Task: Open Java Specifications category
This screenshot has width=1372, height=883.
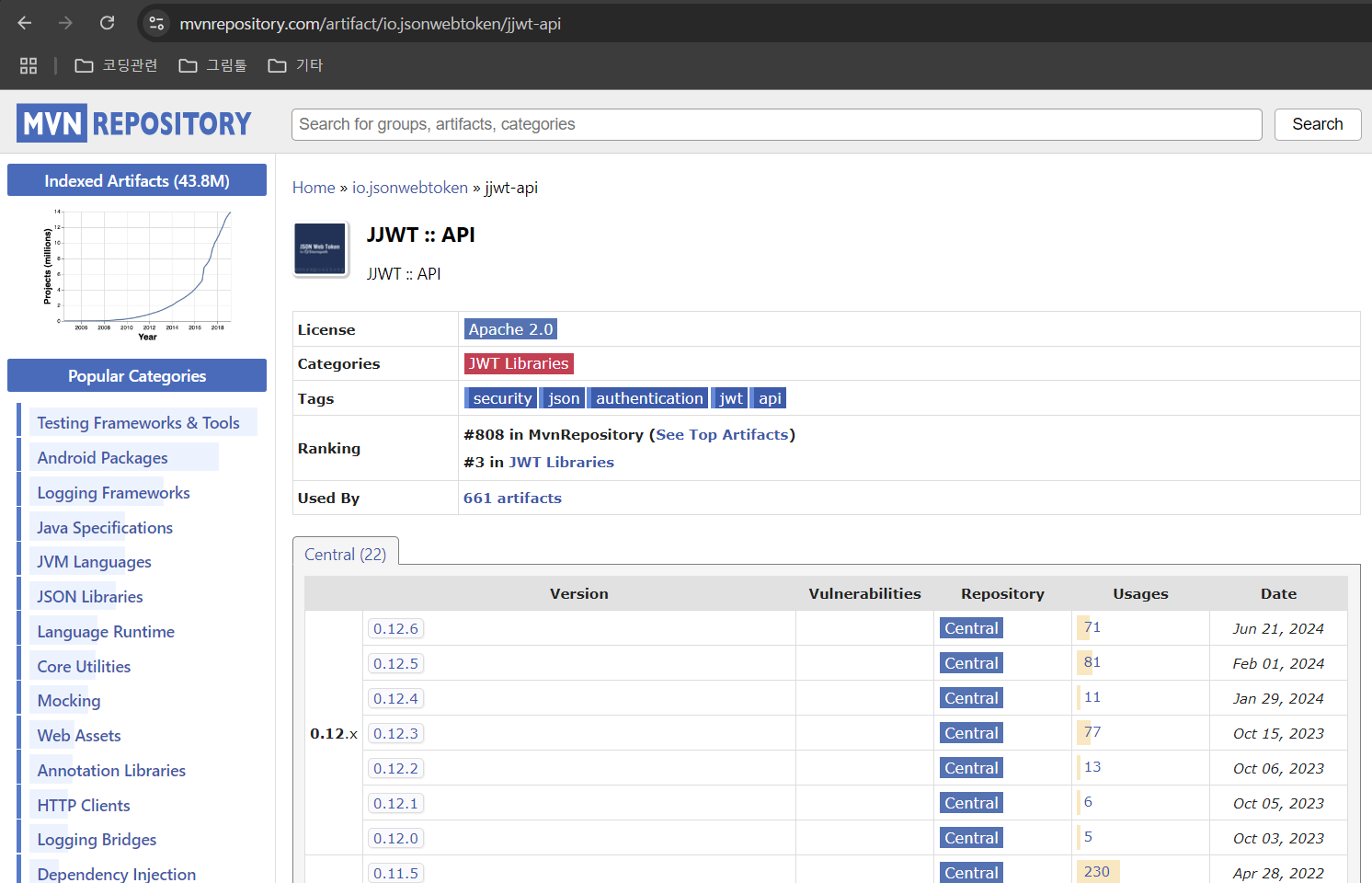Action: coord(105,528)
